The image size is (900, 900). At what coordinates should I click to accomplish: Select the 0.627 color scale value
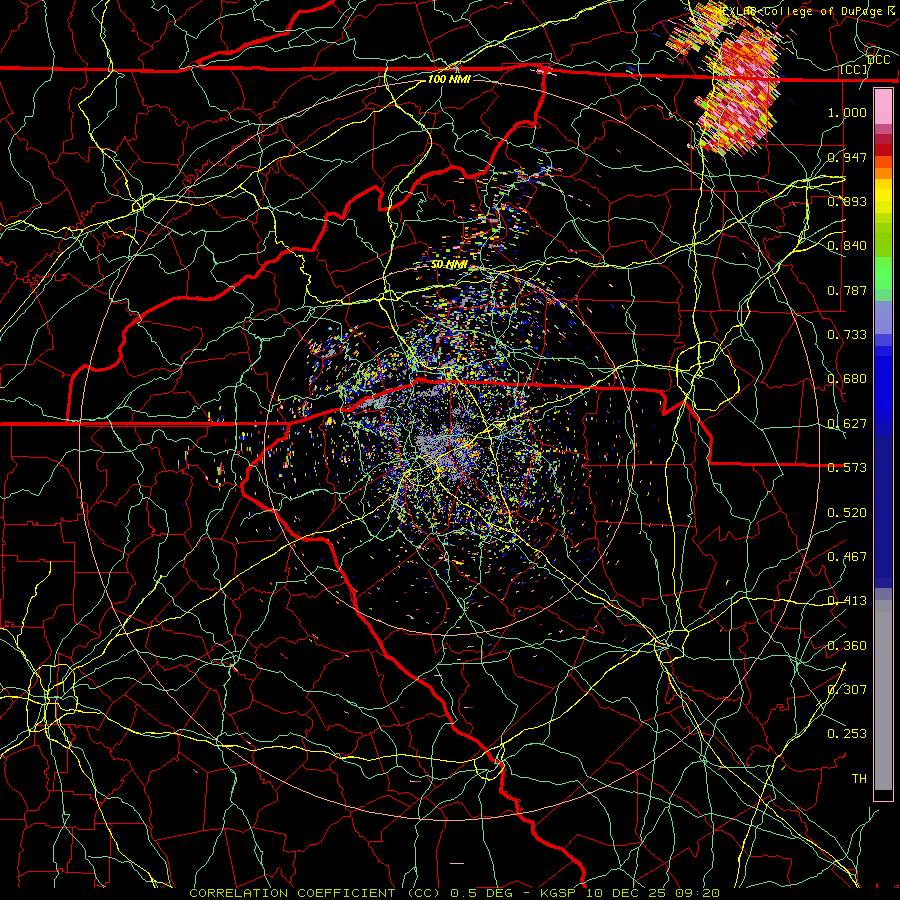pos(847,424)
